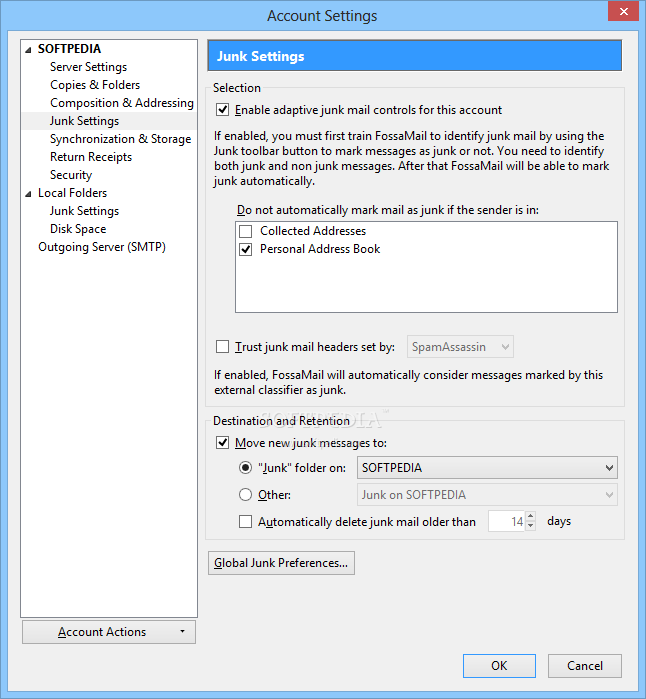Select "Junk" folder on radio button
The height and width of the screenshot is (699, 646).
[x=246, y=468]
